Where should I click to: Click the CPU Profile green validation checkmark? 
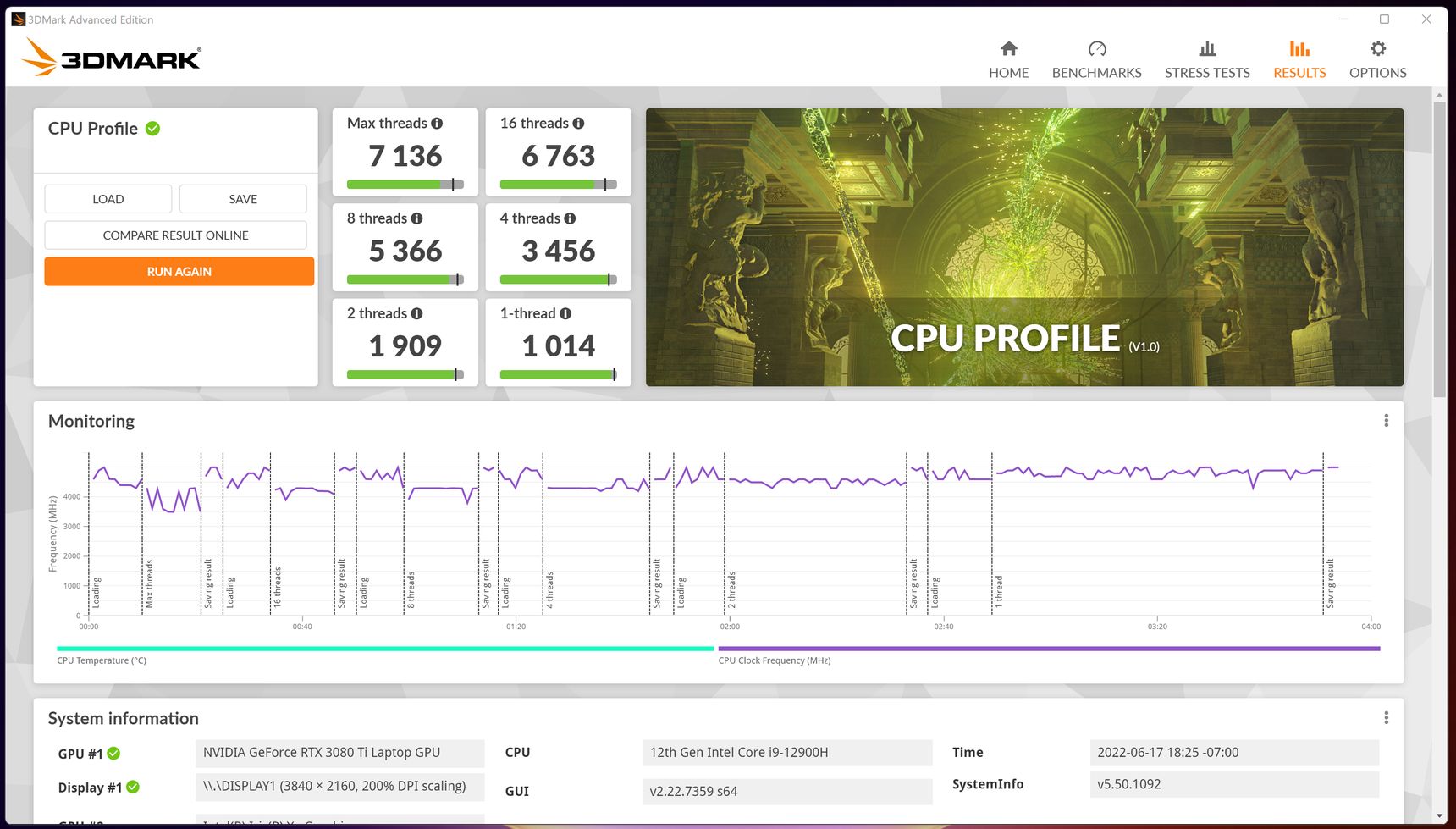tap(152, 129)
